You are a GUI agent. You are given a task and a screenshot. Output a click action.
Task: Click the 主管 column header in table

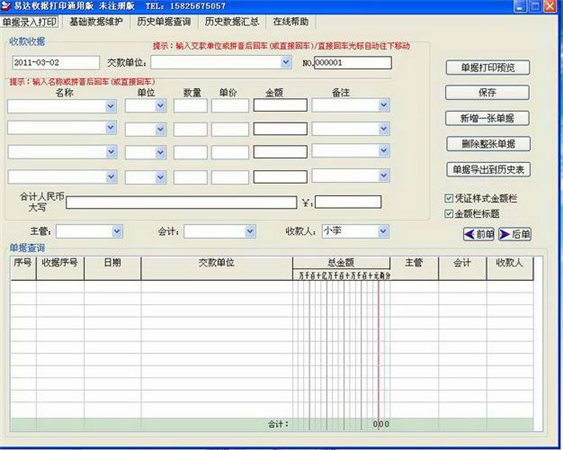414,268
